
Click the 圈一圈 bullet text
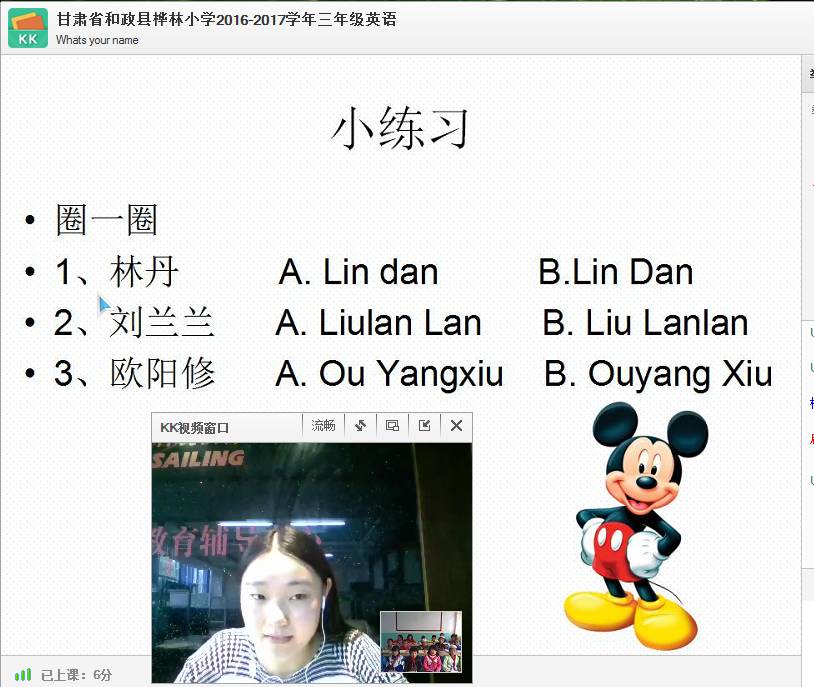(x=106, y=220)
